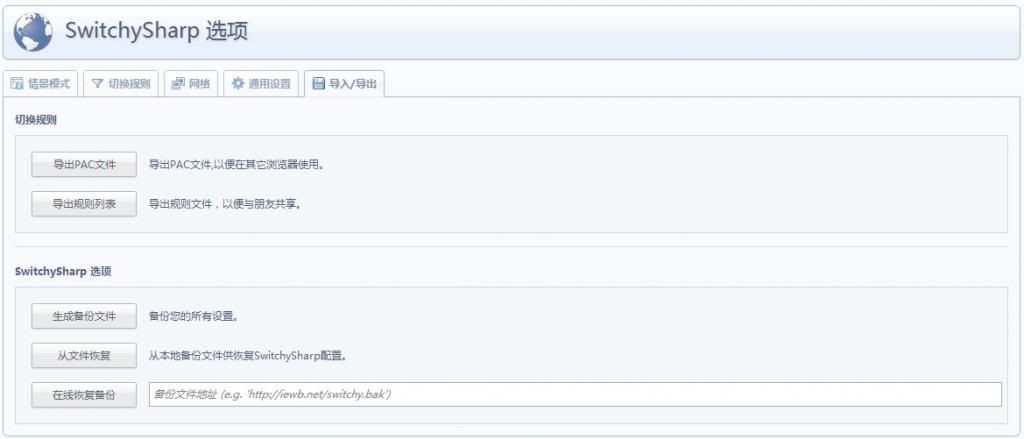Click the gear icon on 通用设置 tab

click(x=238, y=84)
